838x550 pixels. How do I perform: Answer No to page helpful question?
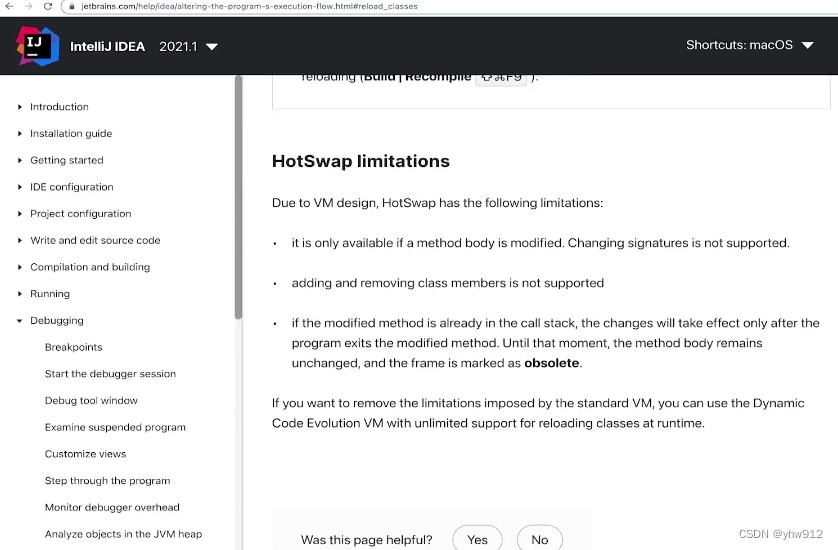coord(540,540)
